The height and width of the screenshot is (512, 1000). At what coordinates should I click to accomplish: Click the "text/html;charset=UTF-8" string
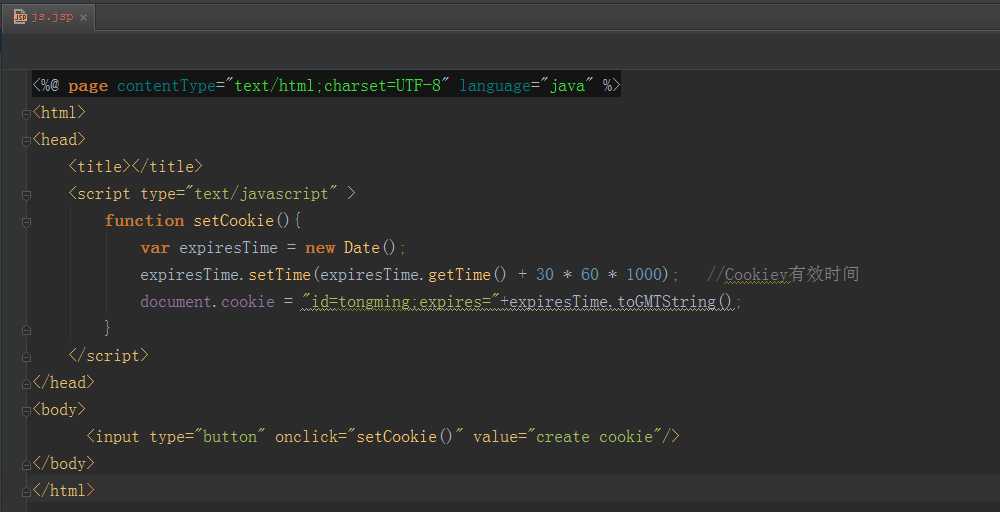tap(337, 85)
